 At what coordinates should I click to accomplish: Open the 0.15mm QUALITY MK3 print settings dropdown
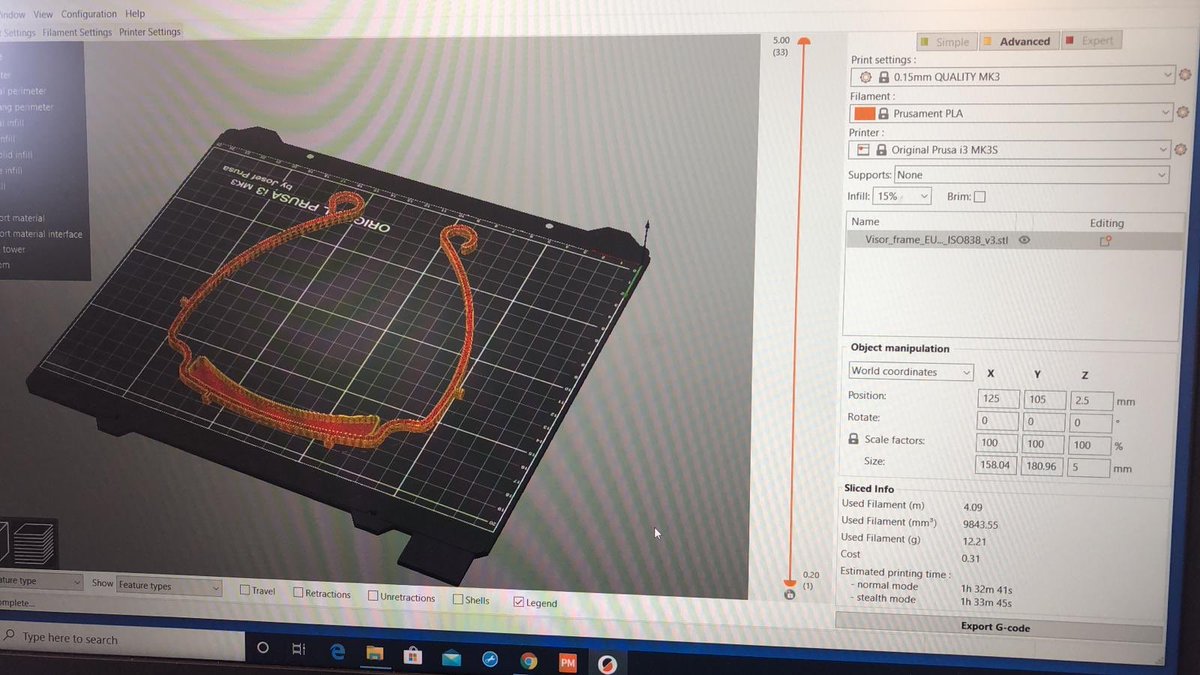1012,76
